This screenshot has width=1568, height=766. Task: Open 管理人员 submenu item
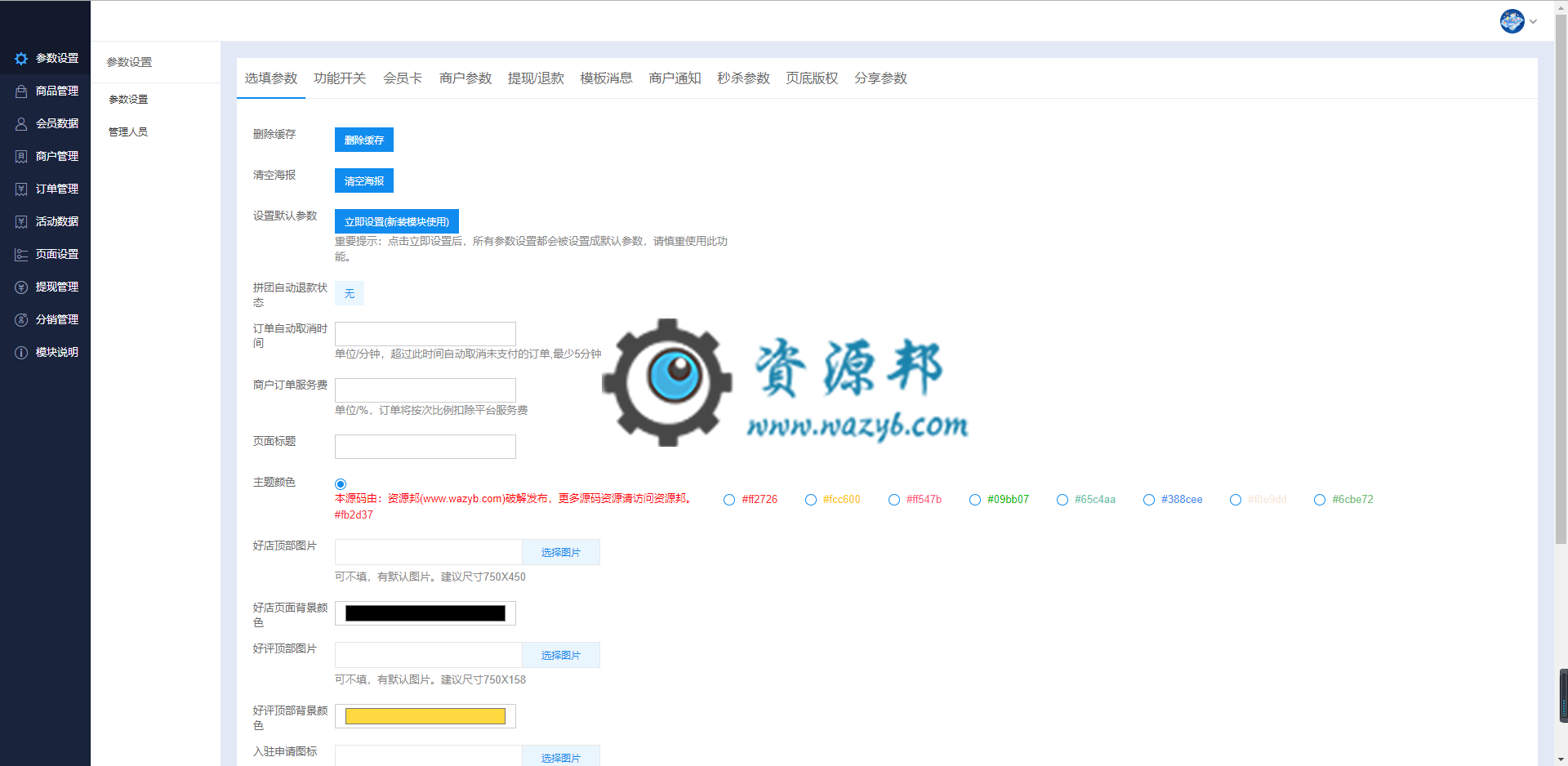point(128,132)
